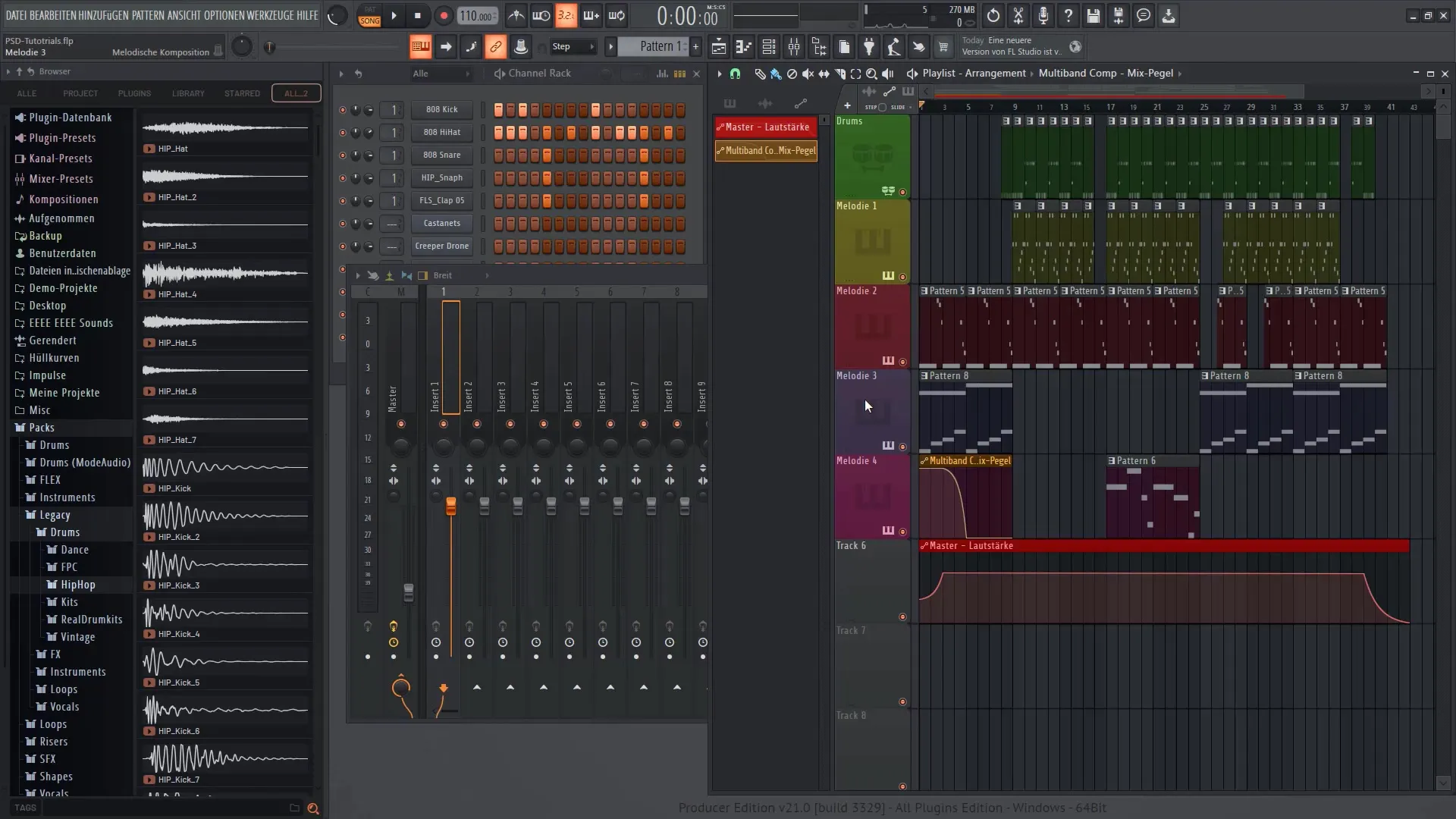This screenshot has width=1456, height=819.
Task: Mute the Melodie 3 playlist track
Action: [902, 447]
